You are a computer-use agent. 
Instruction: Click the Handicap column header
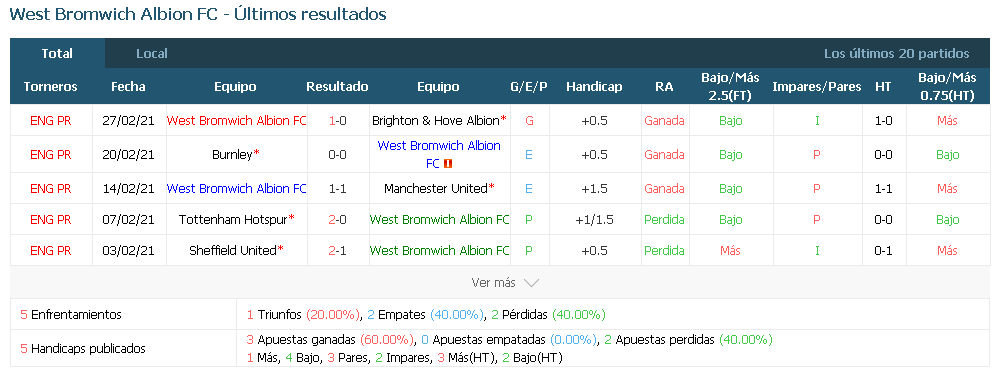(594, 87)
